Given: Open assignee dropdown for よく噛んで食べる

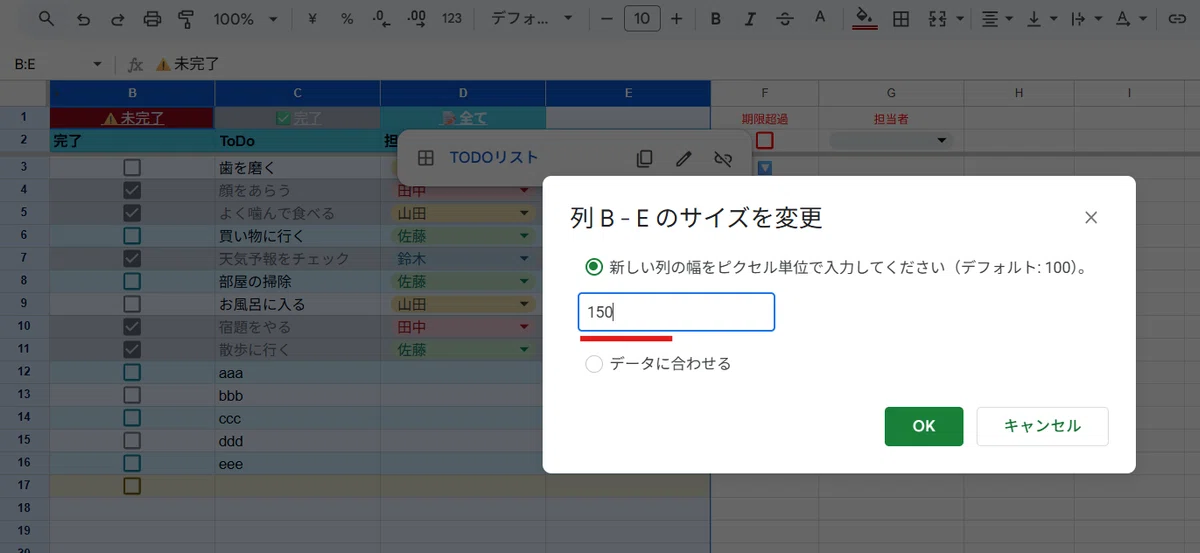Looking at the screenshot, I should pyautogui.click(x=523, y=213).
